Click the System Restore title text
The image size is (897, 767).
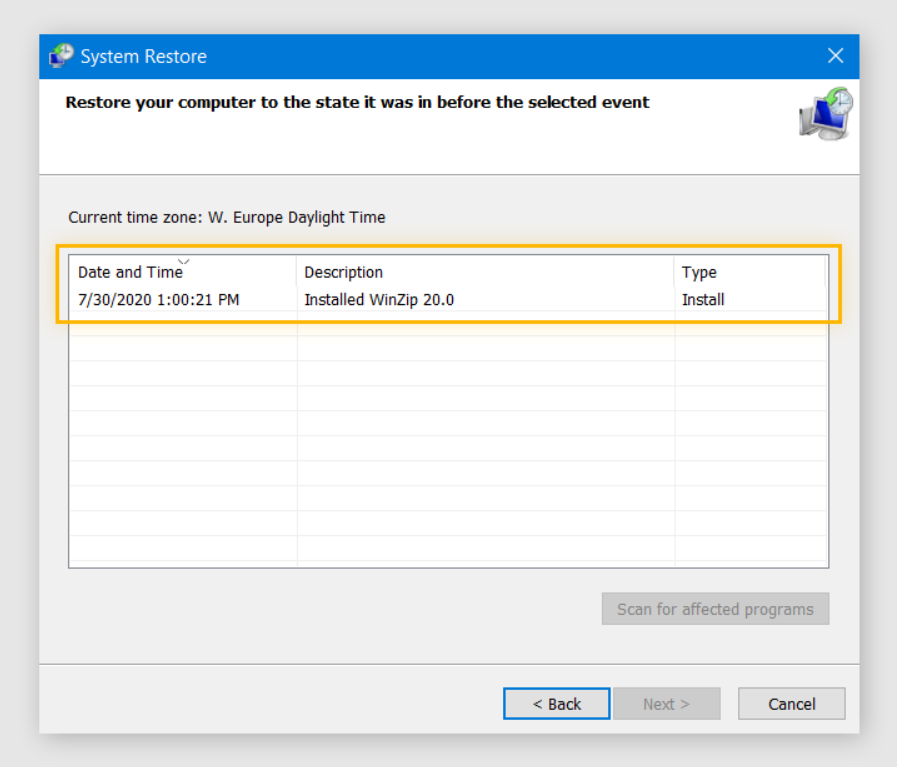point(144,57)
